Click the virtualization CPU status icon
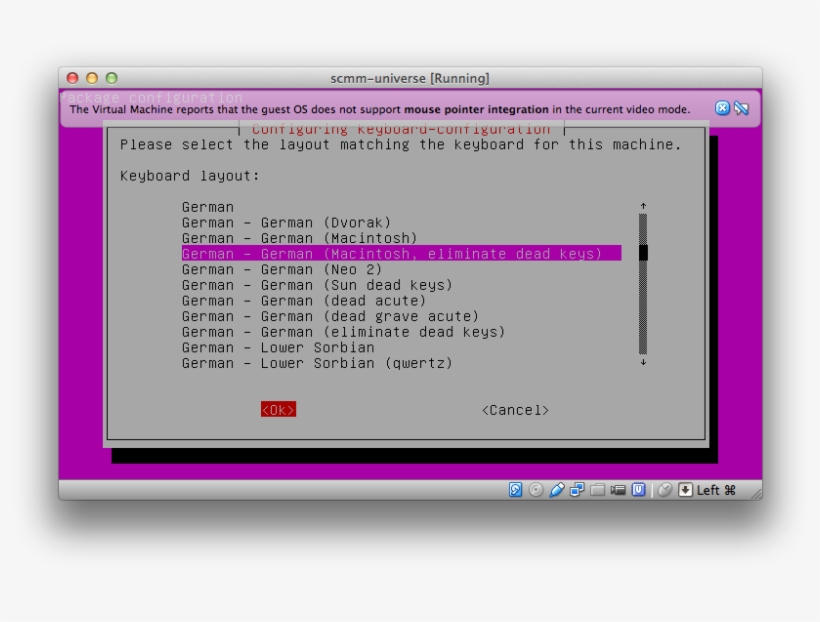820x622 pixels. [x=638, y=490]
